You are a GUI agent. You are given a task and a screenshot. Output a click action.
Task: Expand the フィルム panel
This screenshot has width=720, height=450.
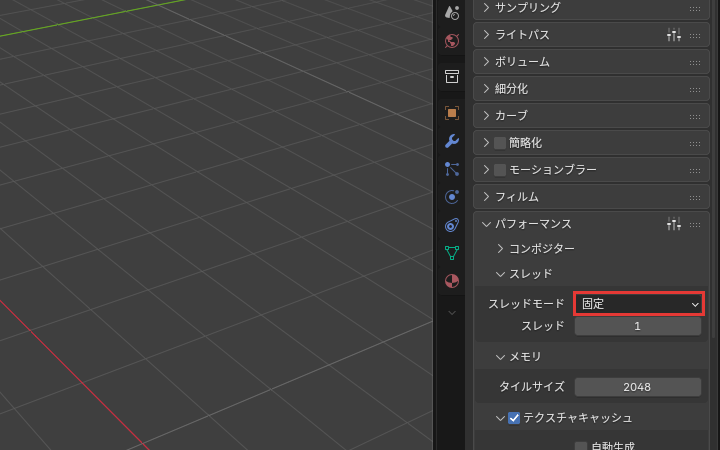486,197
